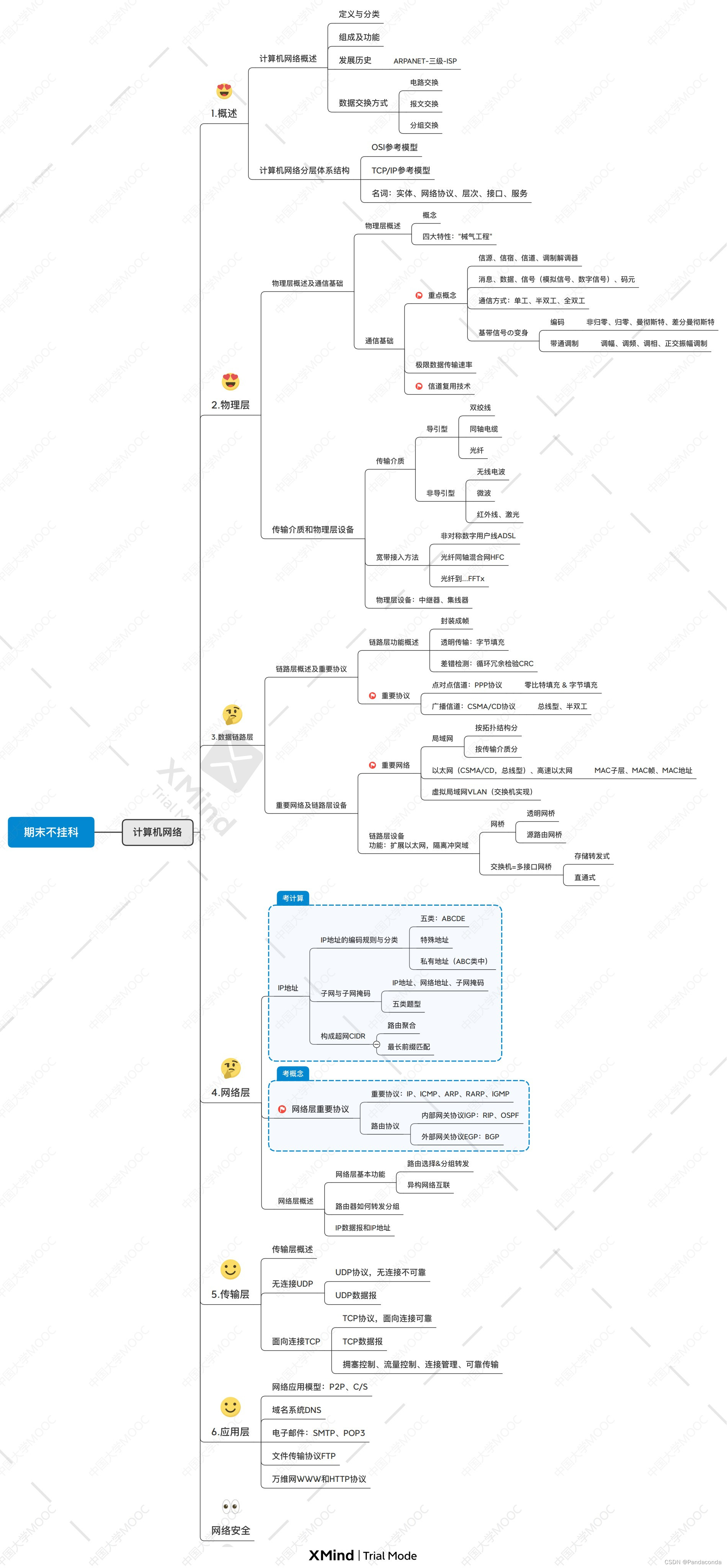The image size is (727, 1568).
Task: Click the 虚拟局域网VLAN(交换机实现) node
Action: [x=484, y=792]
